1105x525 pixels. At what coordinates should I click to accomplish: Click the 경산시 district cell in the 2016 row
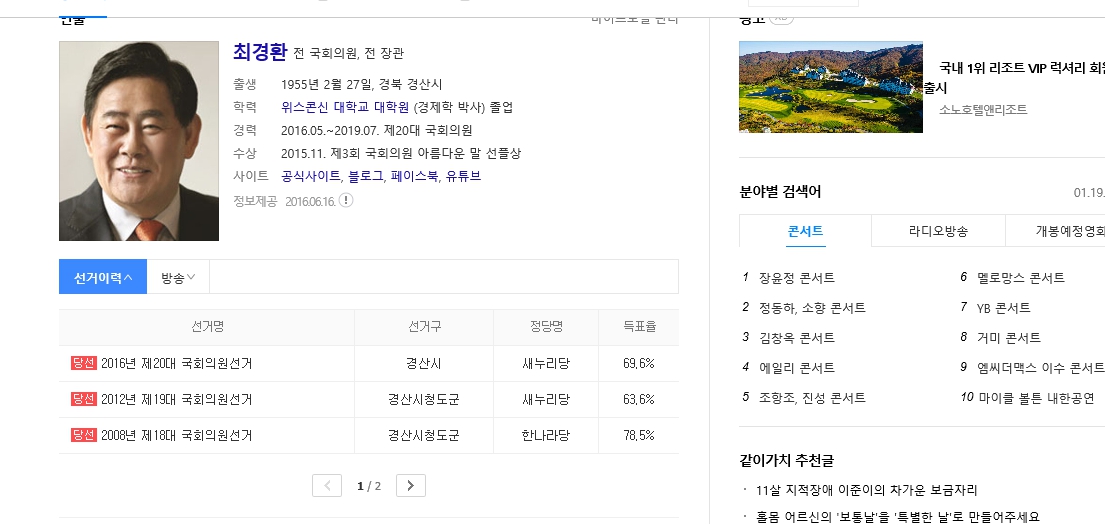(424, 364)
